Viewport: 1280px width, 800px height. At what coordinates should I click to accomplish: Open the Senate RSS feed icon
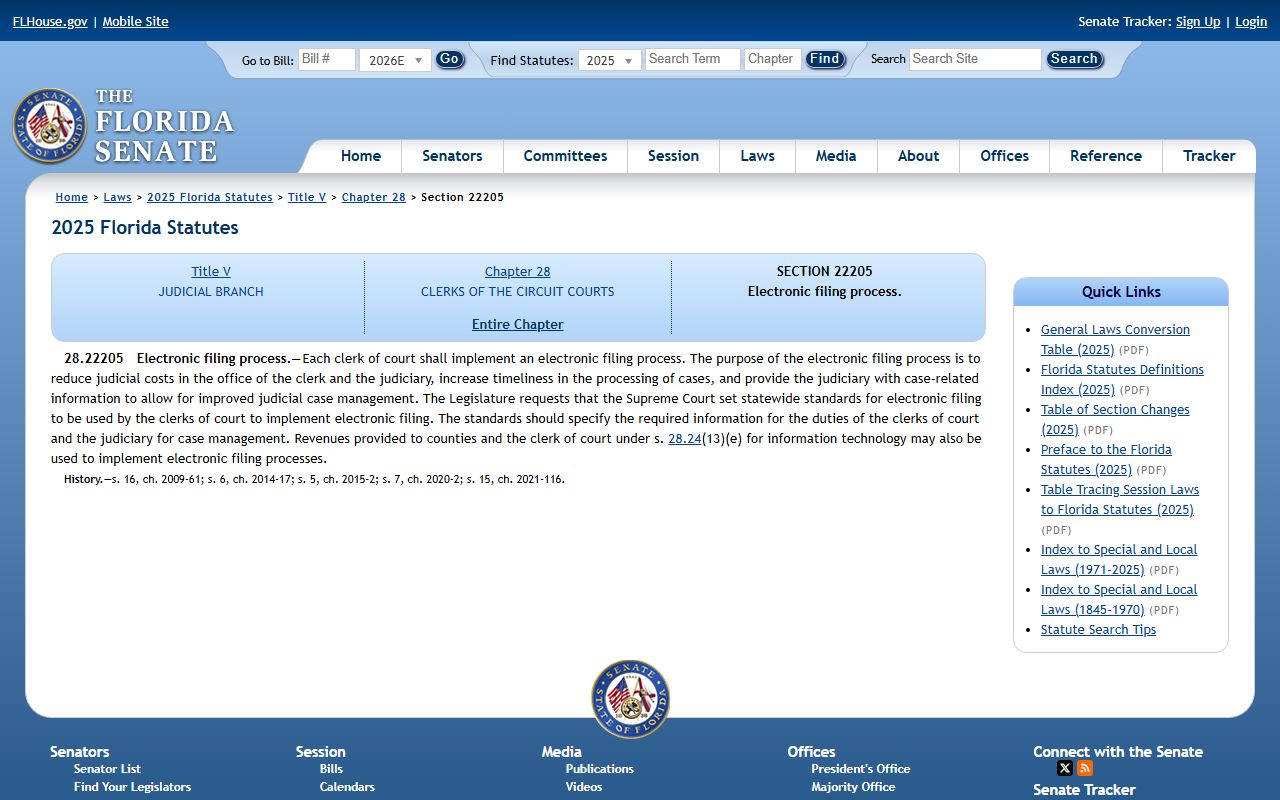click(x=1085, y=768)
